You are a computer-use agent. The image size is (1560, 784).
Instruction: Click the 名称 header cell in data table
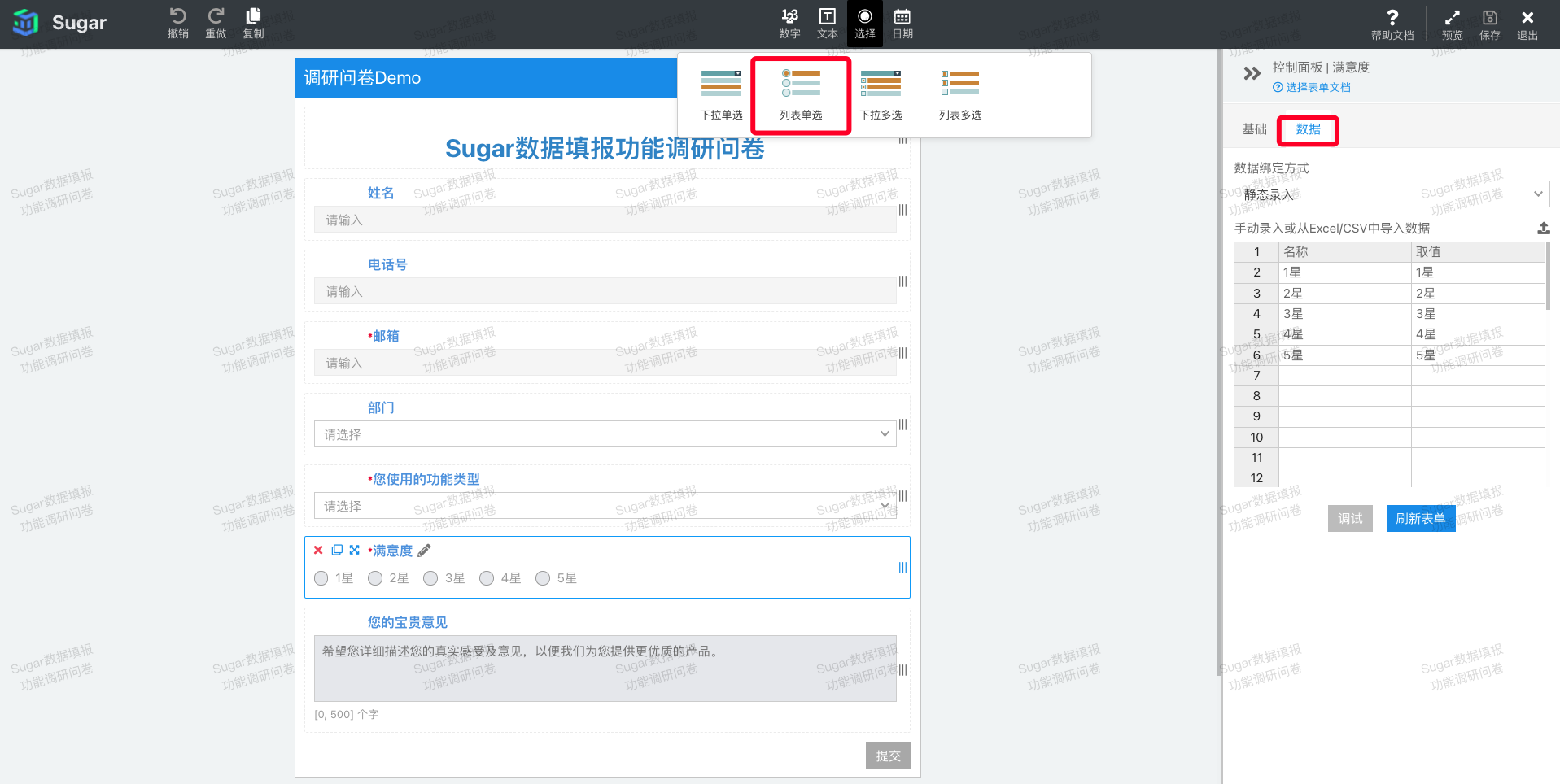[x=1345, y=252]
